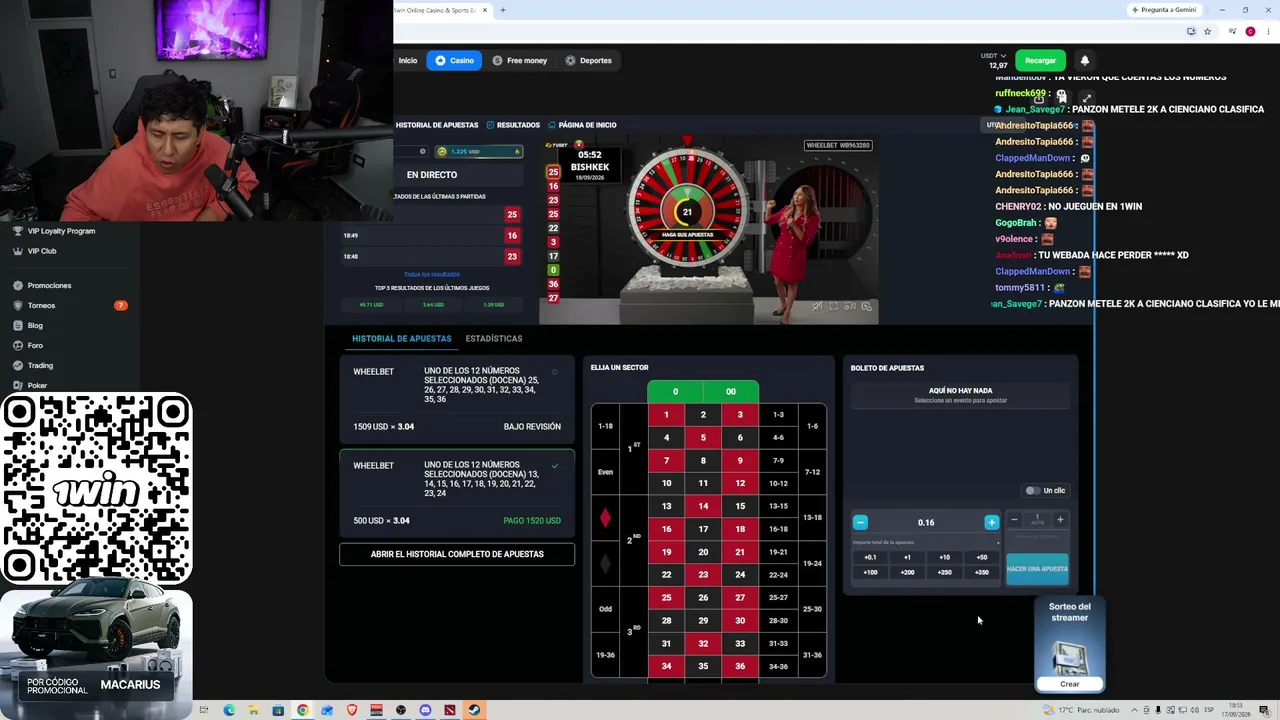Add +50 to the bet
The image size is (1280, 720).
tap(981, 557)
